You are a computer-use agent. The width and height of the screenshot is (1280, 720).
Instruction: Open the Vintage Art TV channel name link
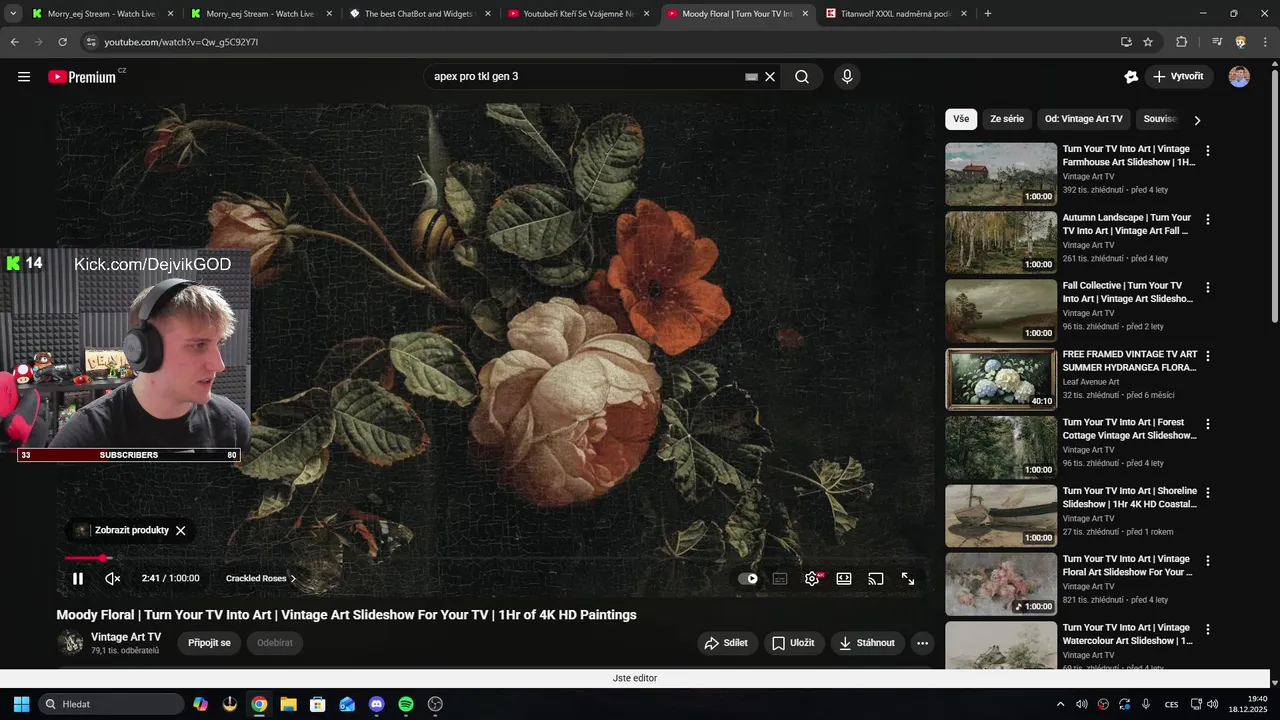tap(126, 637)
